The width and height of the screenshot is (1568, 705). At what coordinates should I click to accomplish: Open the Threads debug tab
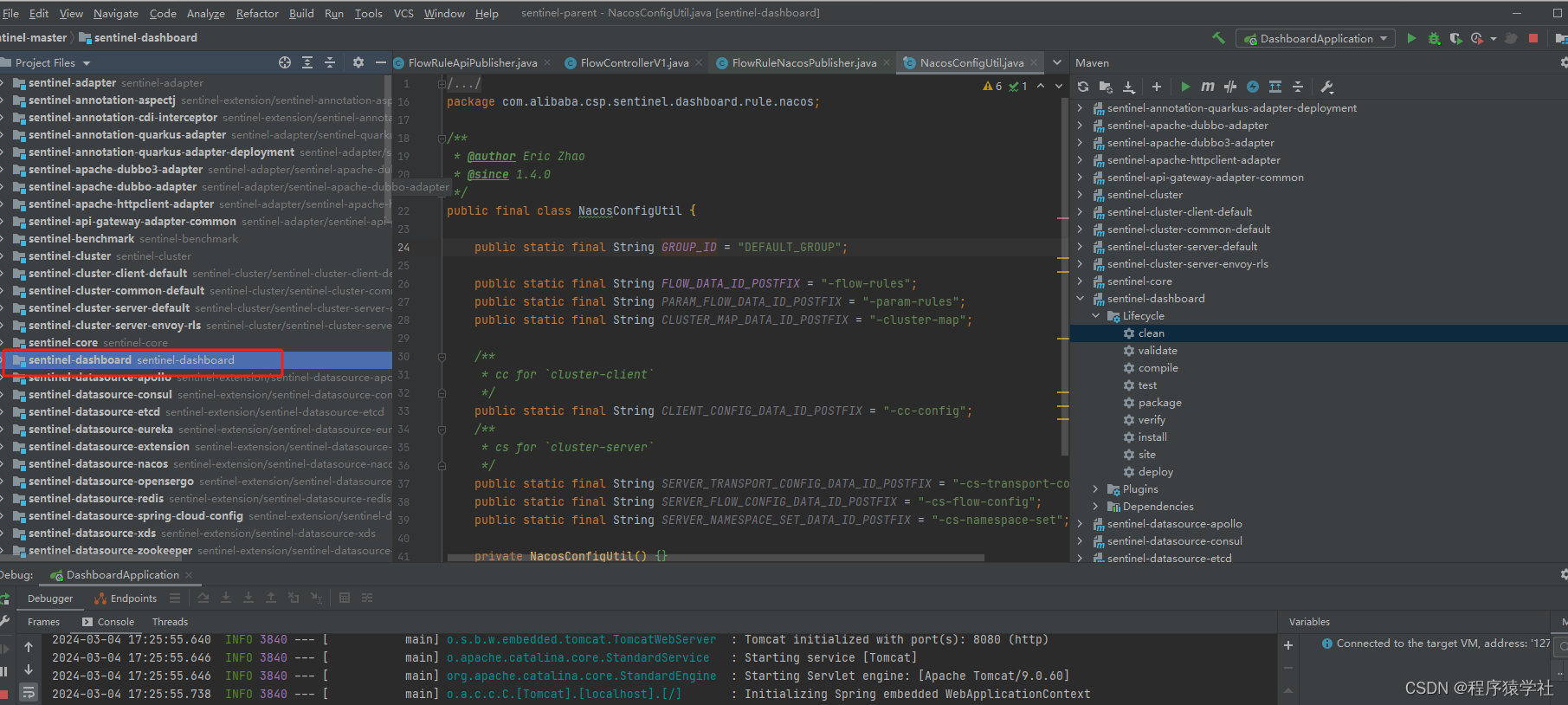point(170,622)
